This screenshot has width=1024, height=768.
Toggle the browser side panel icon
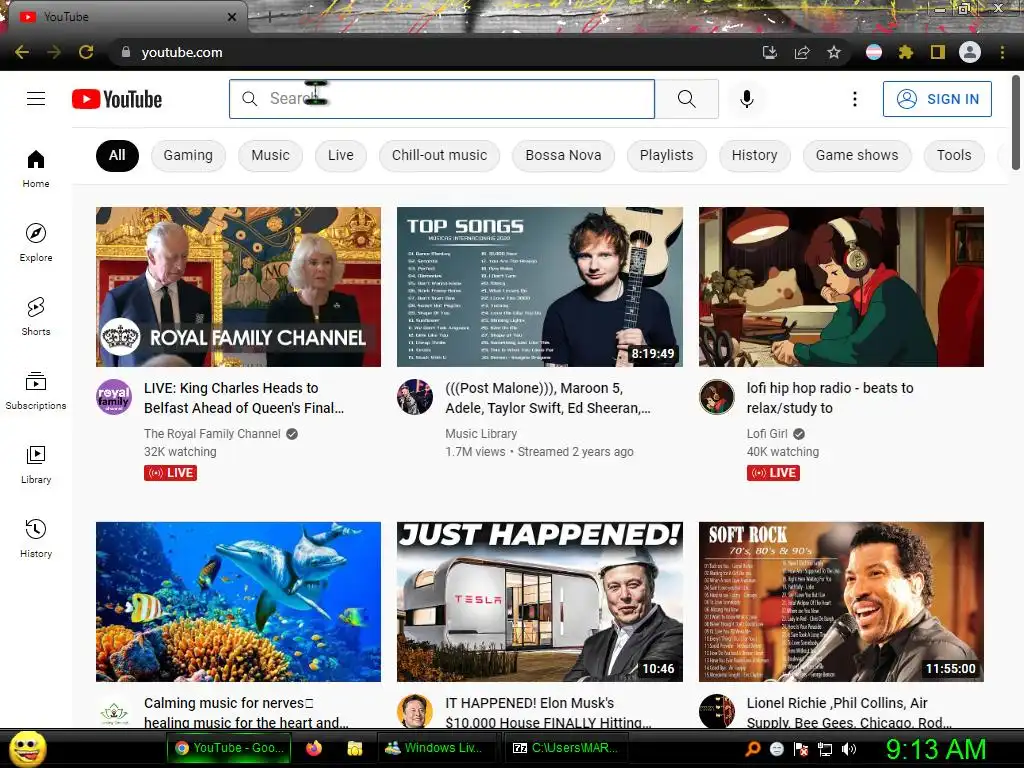click(938, 52)
